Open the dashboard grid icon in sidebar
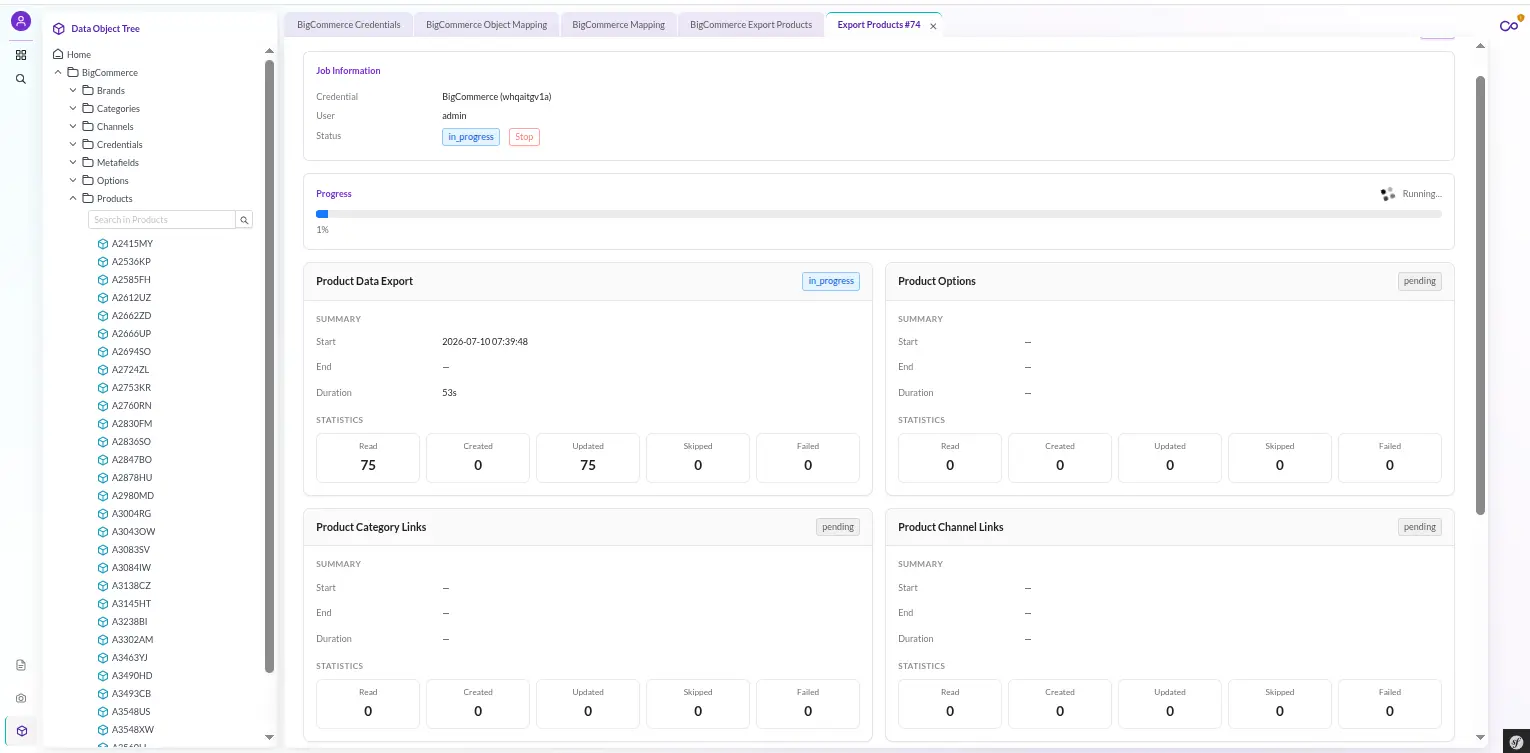The width and height of the screenshot is (1530, 753). pos(21,55)
